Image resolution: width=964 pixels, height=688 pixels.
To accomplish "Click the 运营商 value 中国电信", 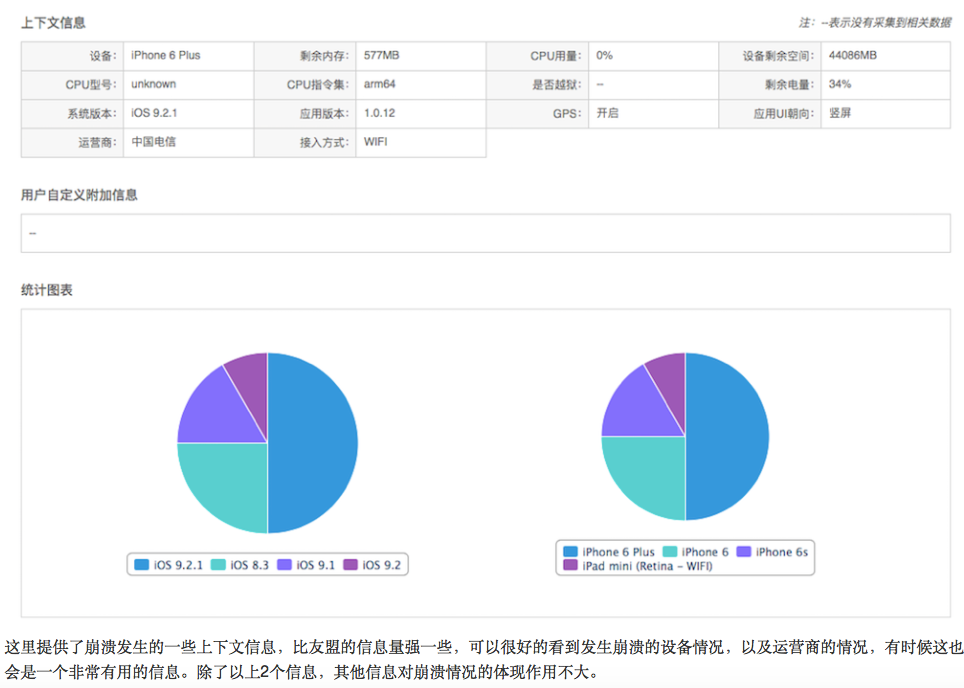I will (154, 142).
